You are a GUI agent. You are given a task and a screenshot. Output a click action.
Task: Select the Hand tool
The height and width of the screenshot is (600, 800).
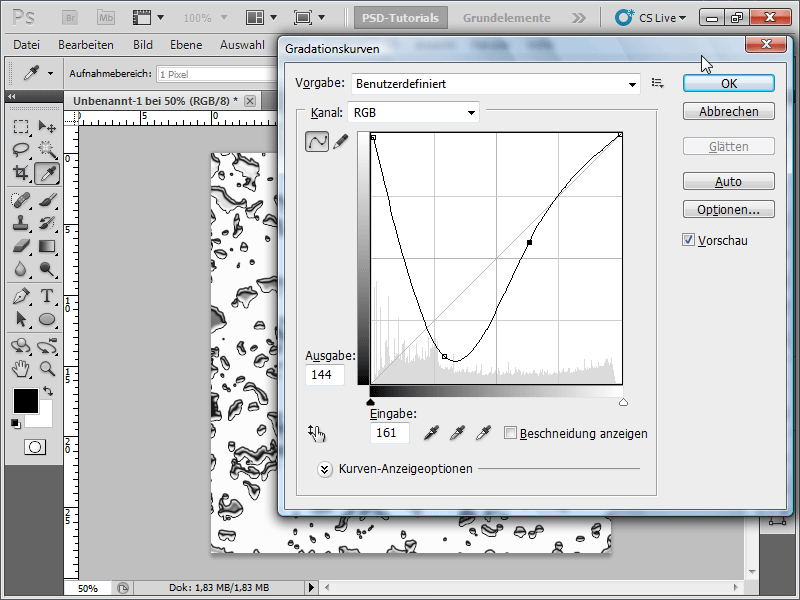point(21,368)
